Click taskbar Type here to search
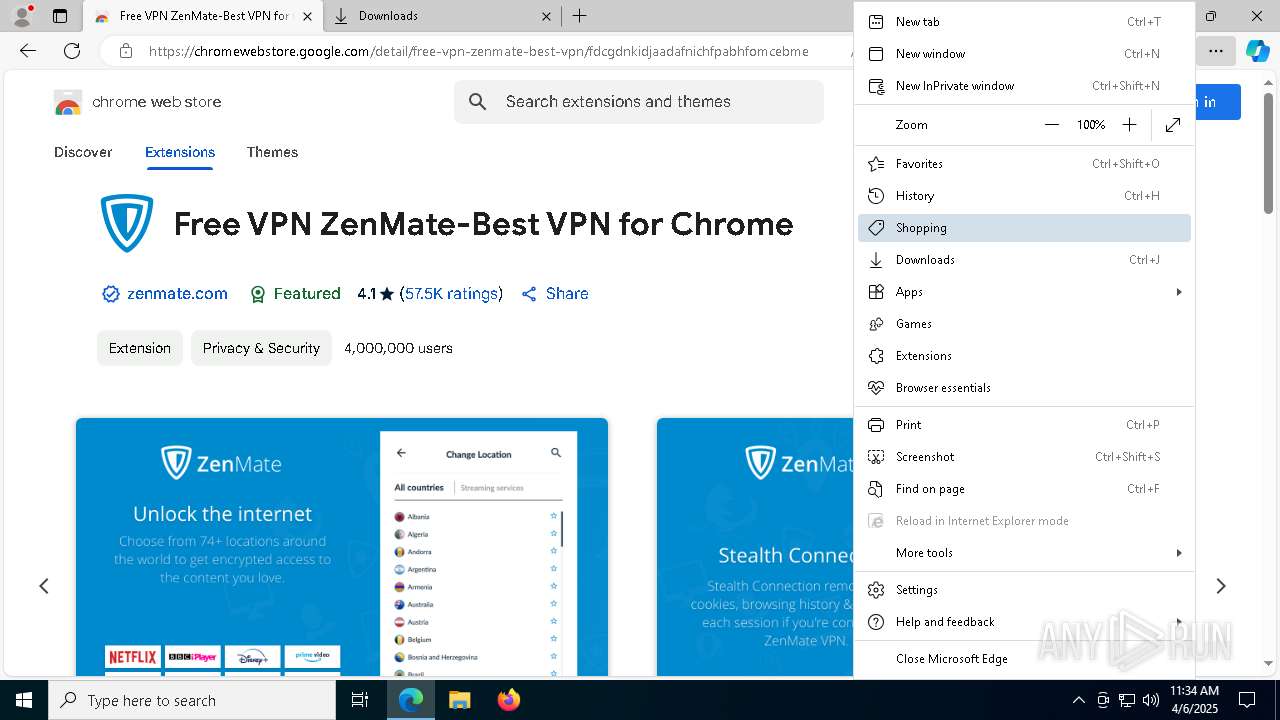1280x720 pixels. (192, 700)
